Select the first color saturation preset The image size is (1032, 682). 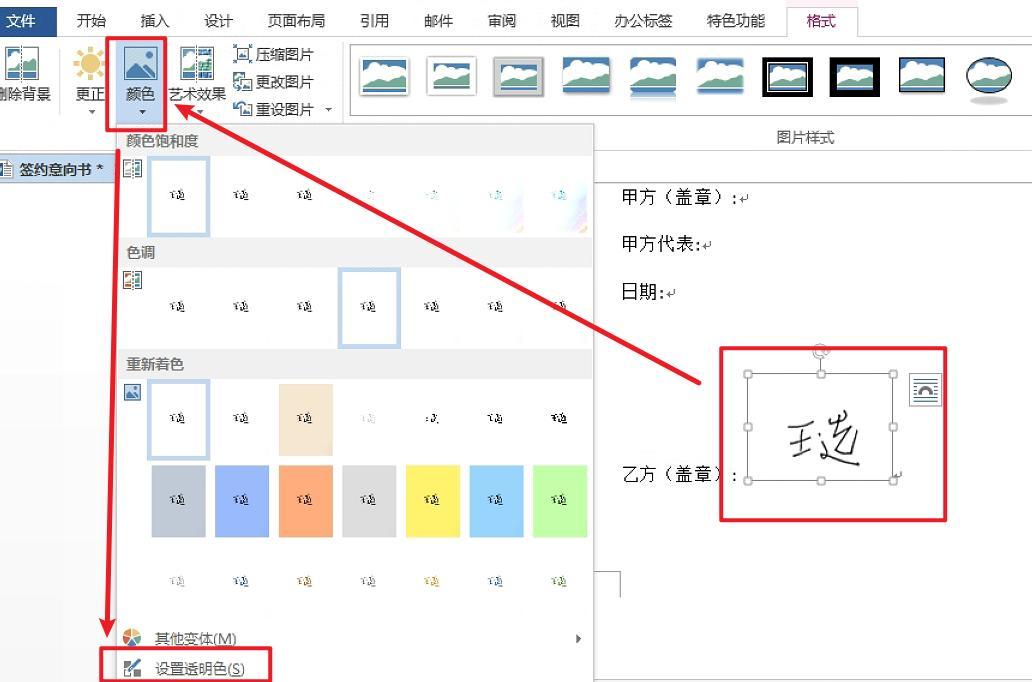[178, 196]
